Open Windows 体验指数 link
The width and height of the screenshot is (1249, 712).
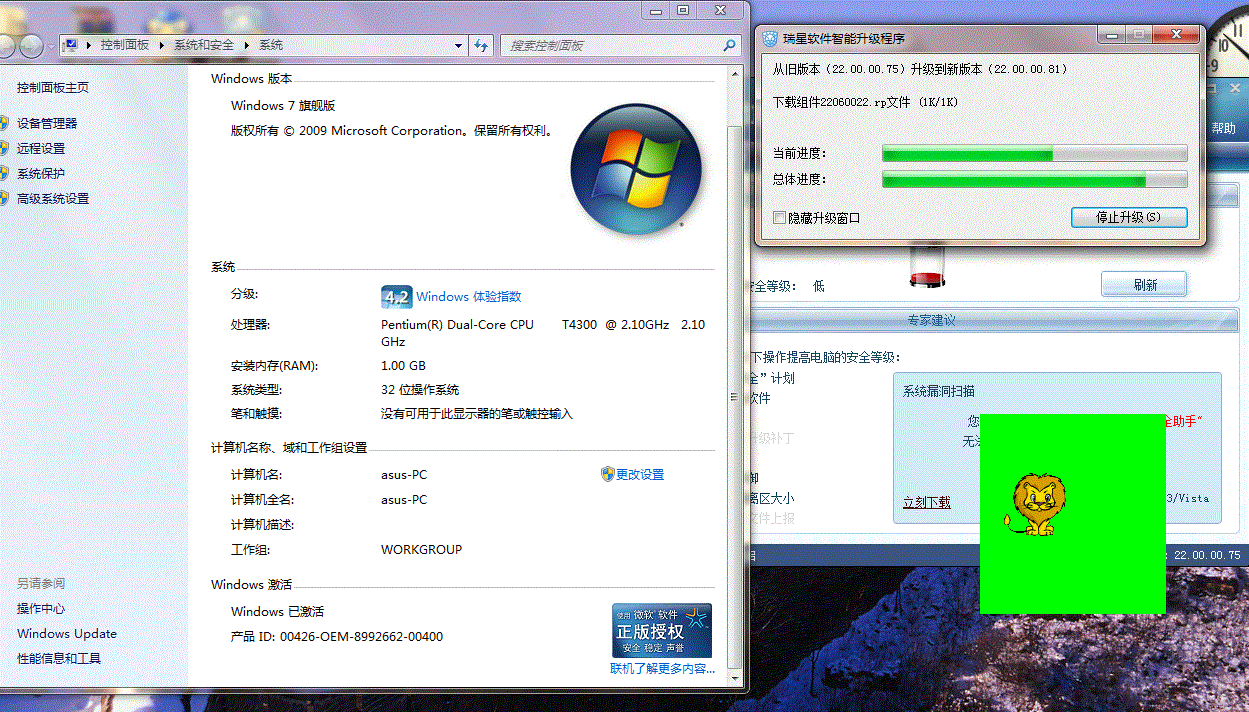point(468,297)
